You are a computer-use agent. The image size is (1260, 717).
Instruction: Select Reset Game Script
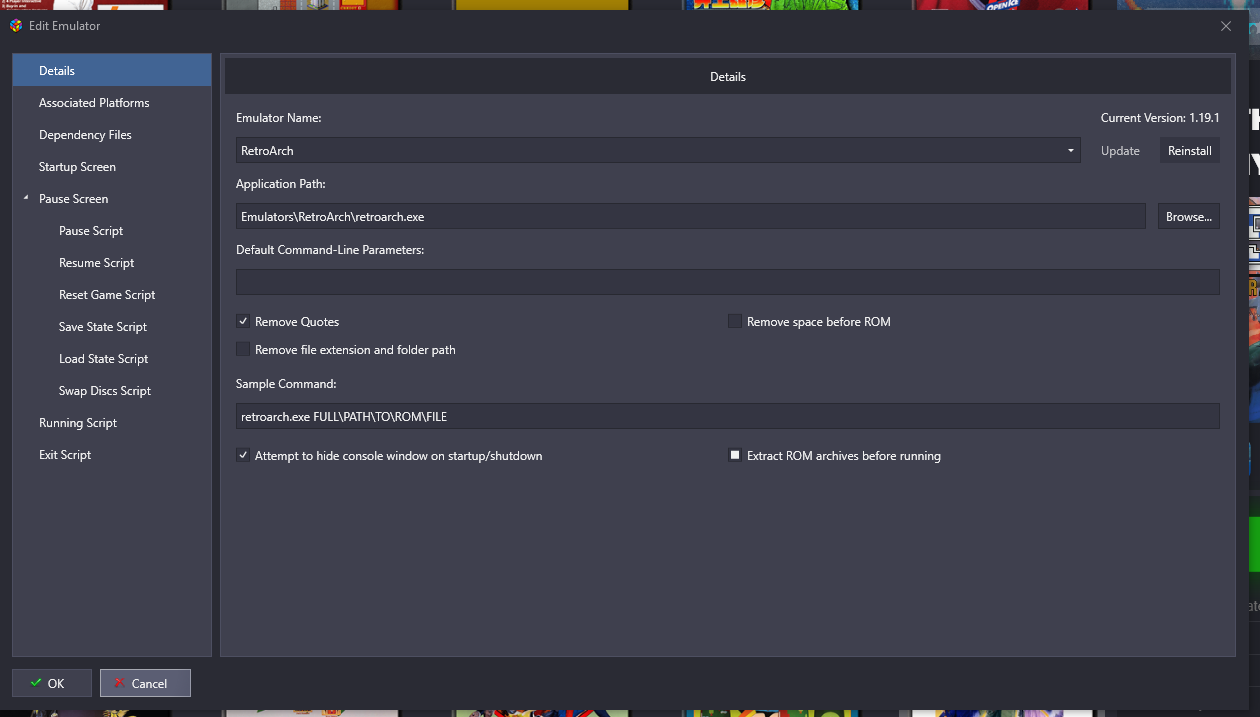(x=107, y=294)
